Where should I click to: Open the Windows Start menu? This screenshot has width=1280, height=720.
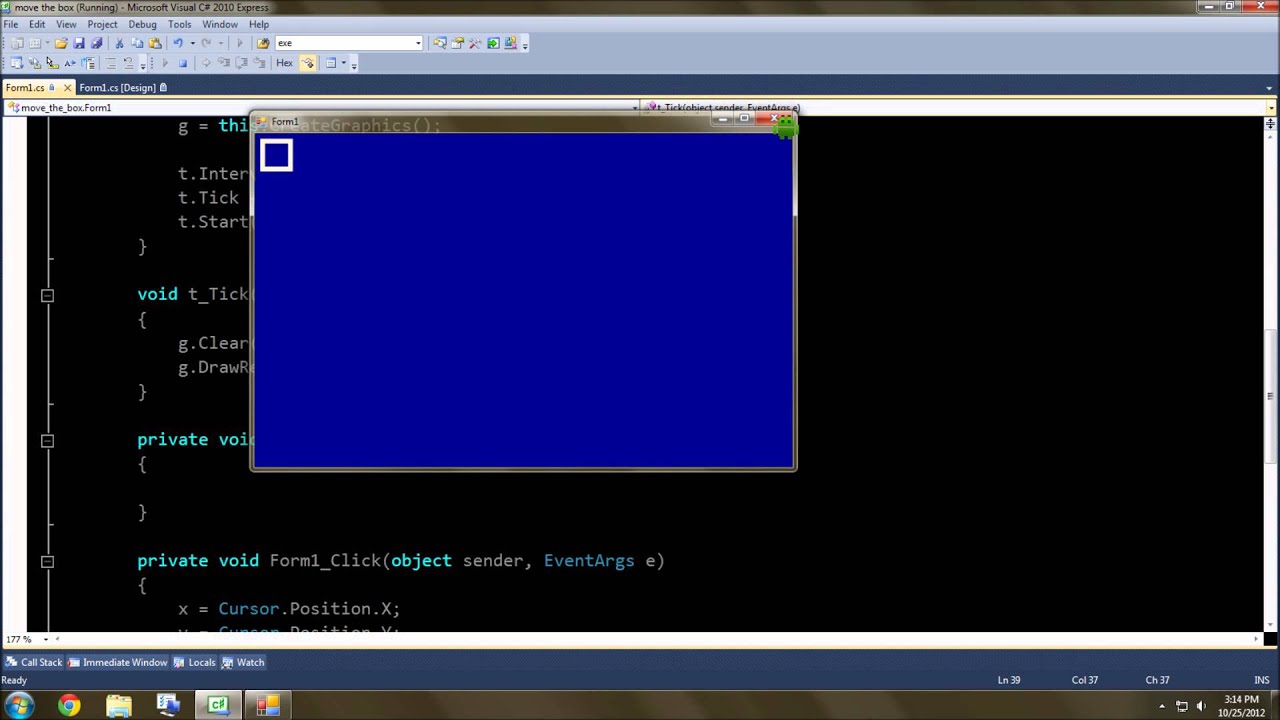(19, 706)
